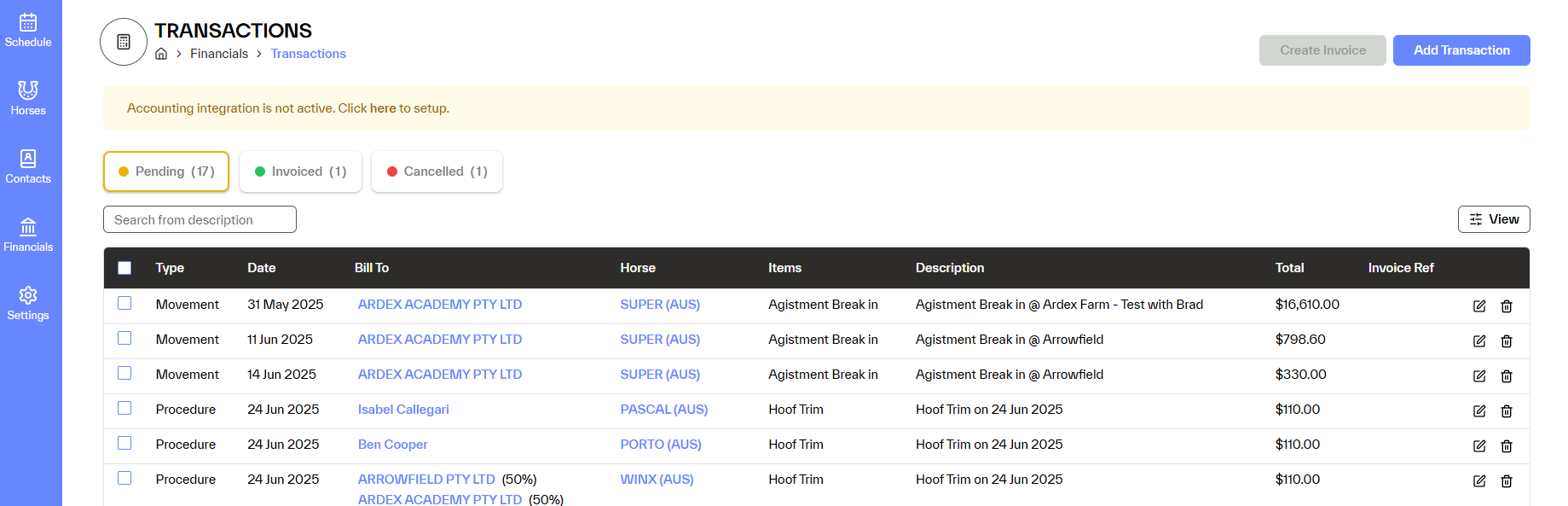This screenshot has width=1568, height=506.
Task: Click the Add Transaction button
Action: tap(1461, 50)
